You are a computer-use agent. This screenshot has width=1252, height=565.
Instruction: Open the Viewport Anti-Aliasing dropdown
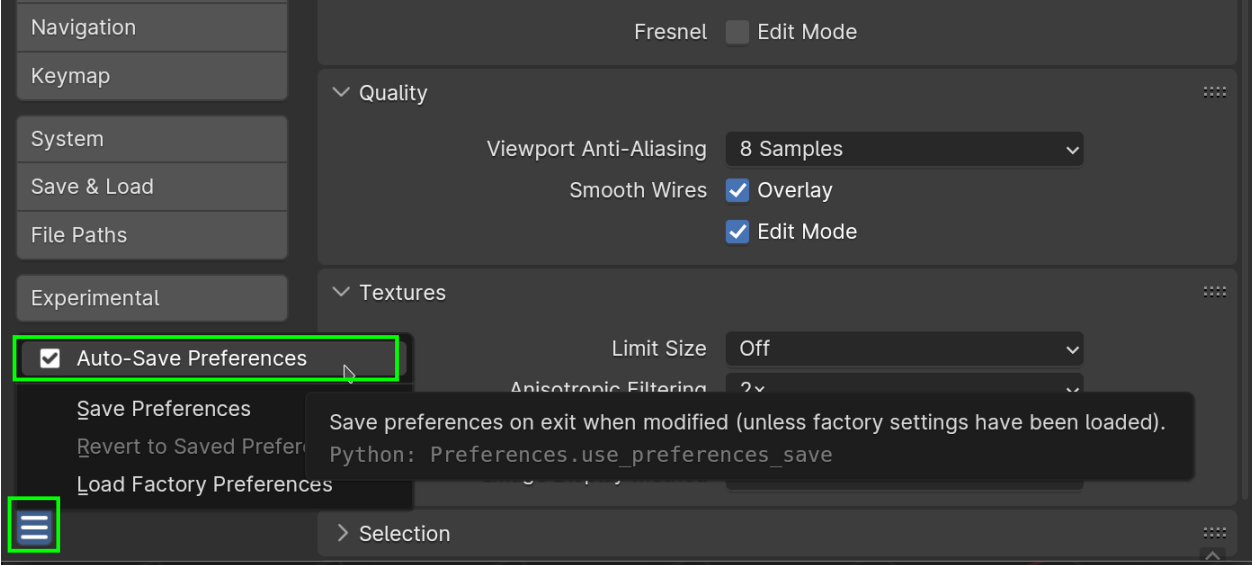[904, 149]
